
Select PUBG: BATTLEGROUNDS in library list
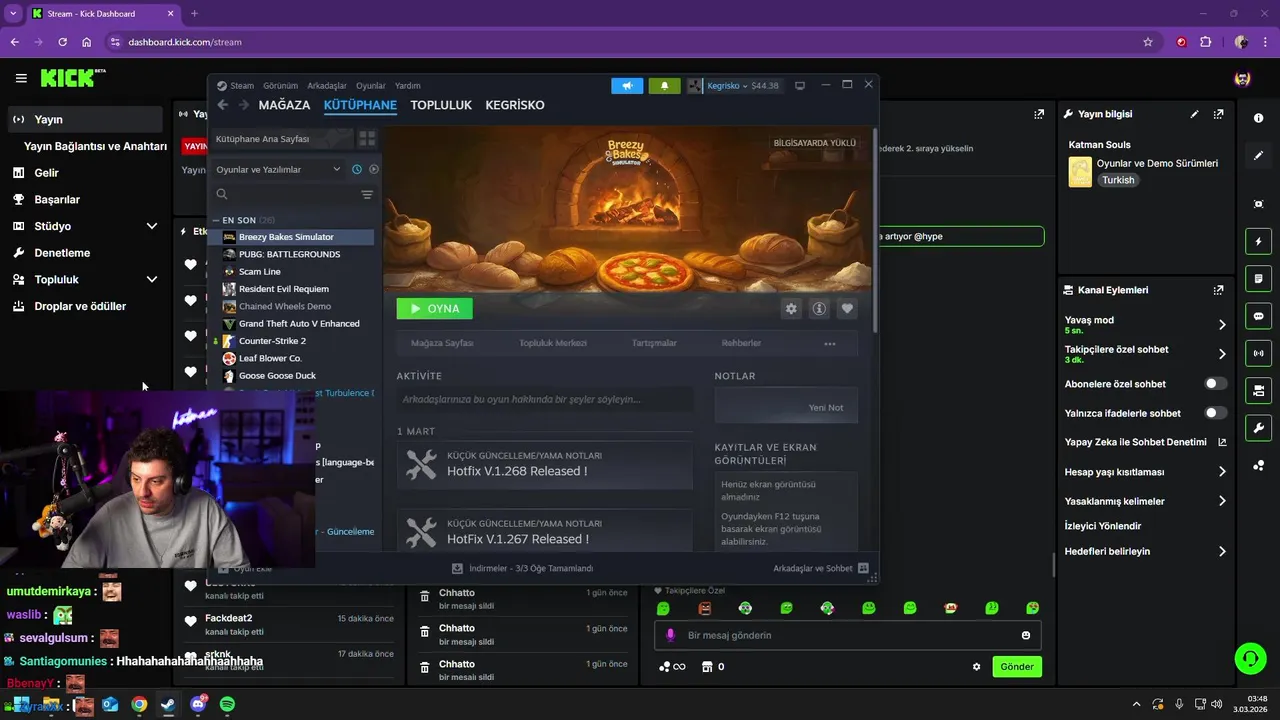tap(290, 254)
